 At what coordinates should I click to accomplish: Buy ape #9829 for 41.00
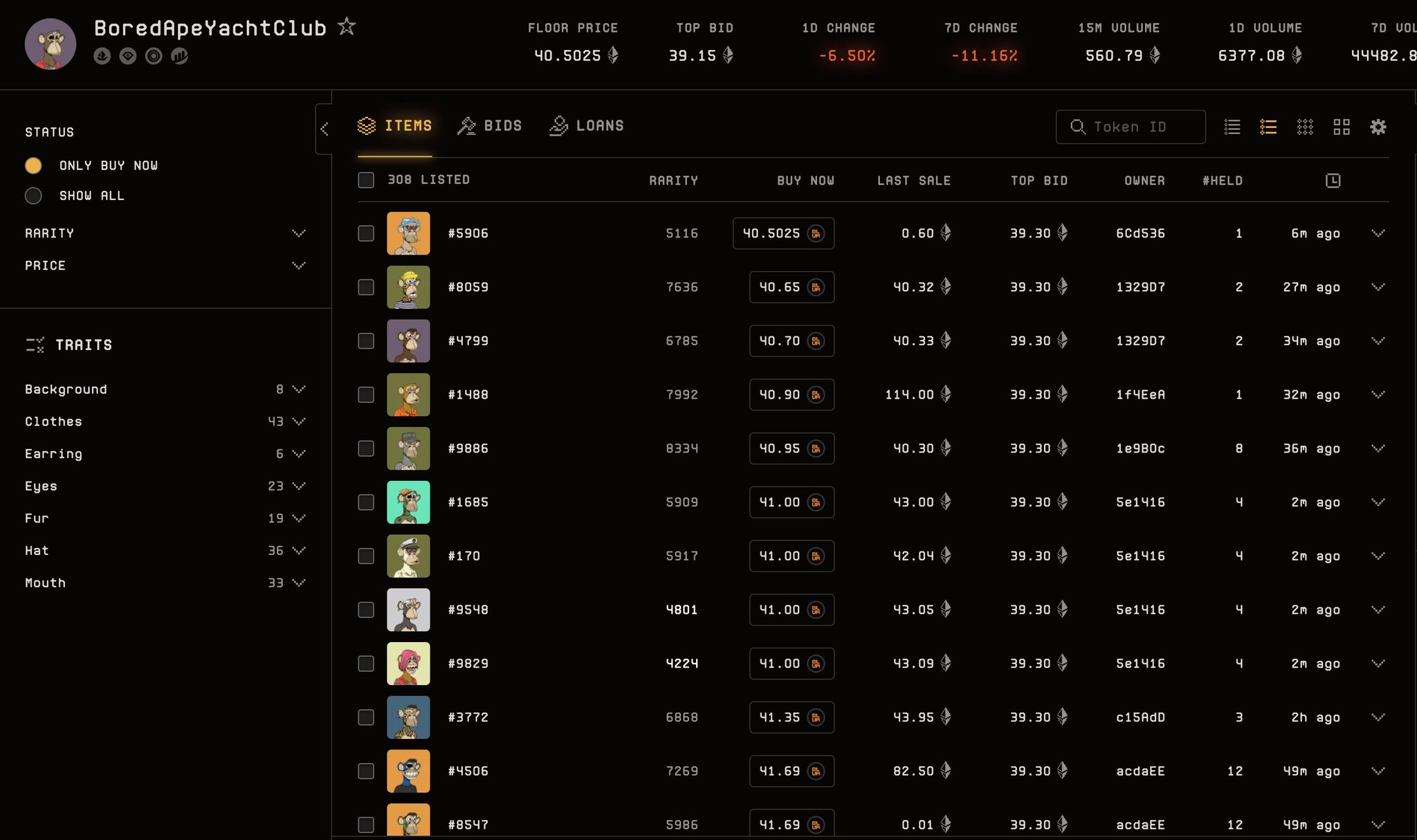(792, 664)
